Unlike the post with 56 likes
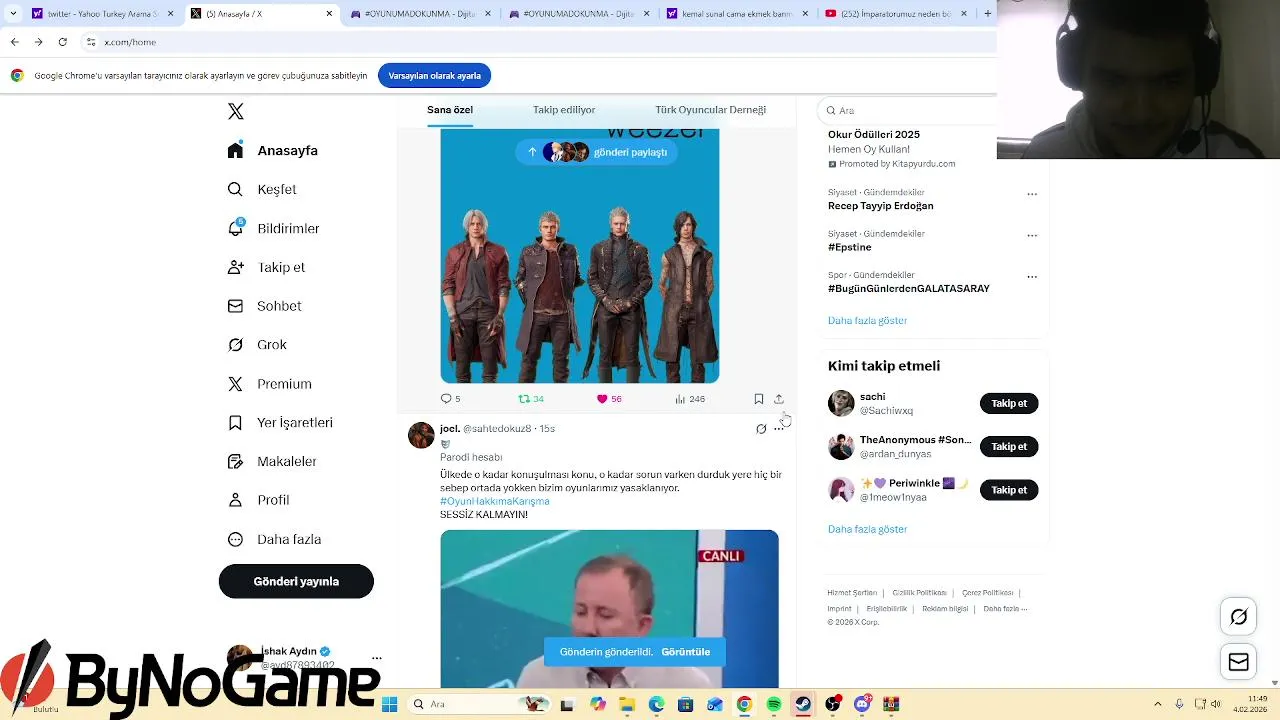This screenshot has height=720, width=1280. tap(608, 399)
